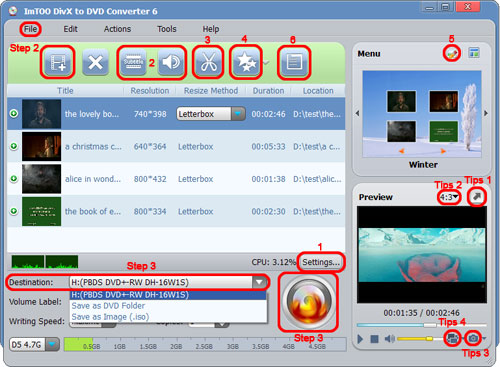Open the Actions menu
The image size is (500, 367).
[x=117, y=29]
